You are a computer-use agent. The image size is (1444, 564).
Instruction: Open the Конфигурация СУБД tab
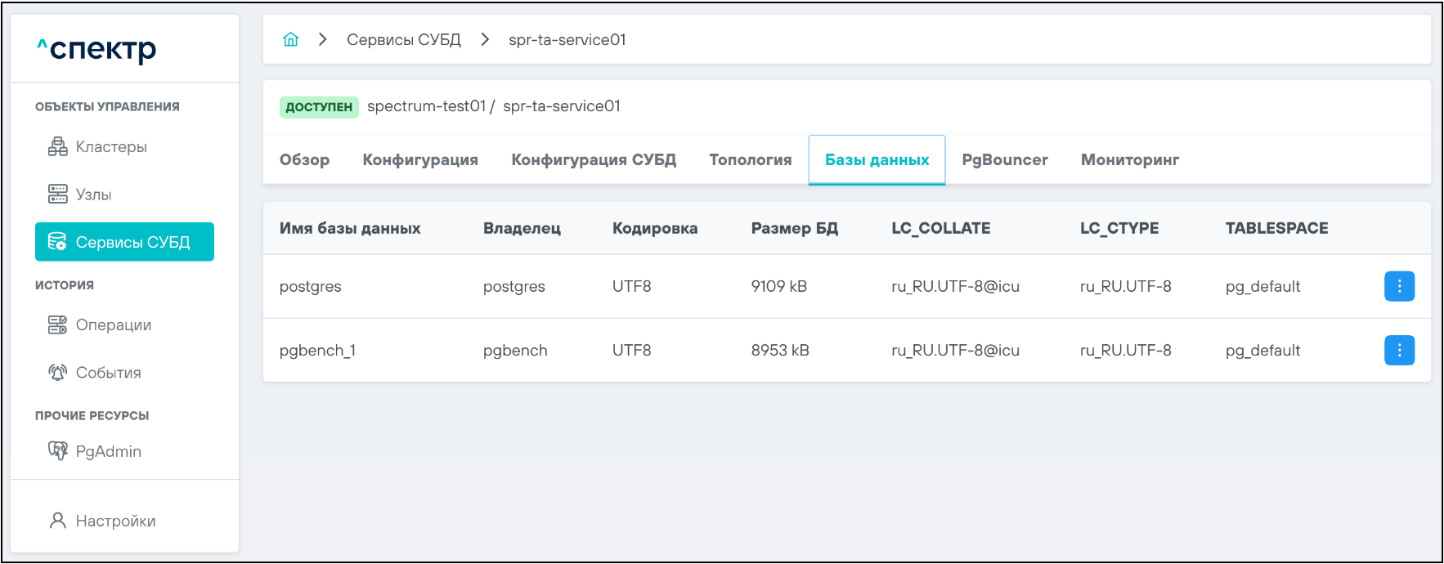(593, 160)
